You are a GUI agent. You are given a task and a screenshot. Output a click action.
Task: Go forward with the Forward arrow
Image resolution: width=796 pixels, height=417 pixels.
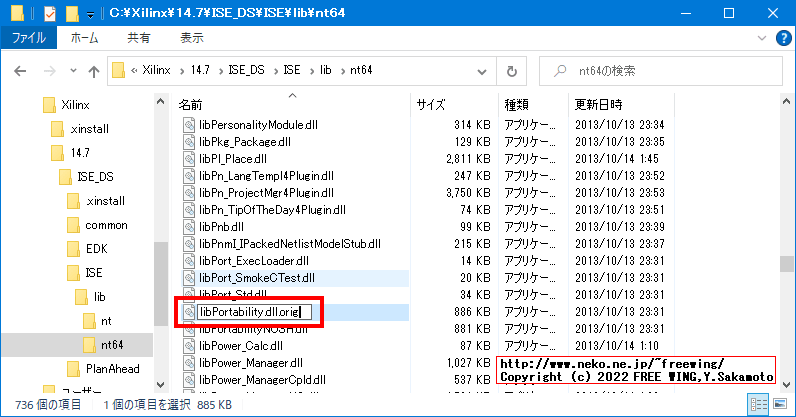click(x=50, y=71)
